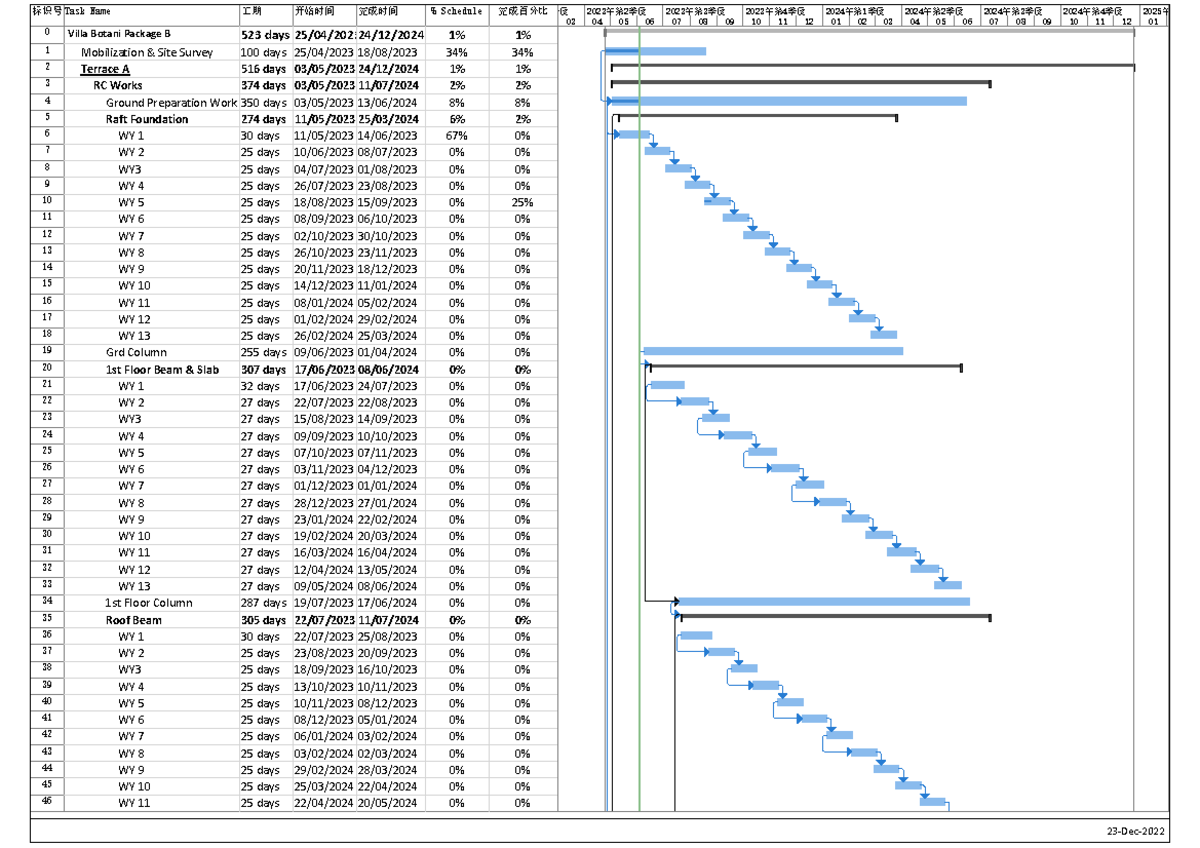Screen dimensions: 1200x848
Task: Click the "完成时间" finish column header
Action: point(378,12)
